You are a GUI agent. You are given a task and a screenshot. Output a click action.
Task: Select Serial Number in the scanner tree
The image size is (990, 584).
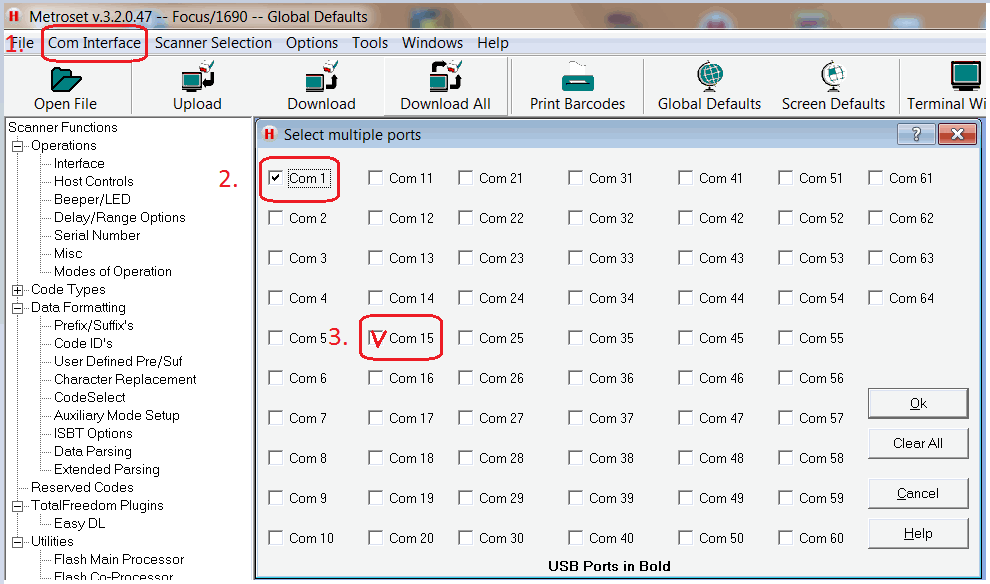tap(95, 235)
